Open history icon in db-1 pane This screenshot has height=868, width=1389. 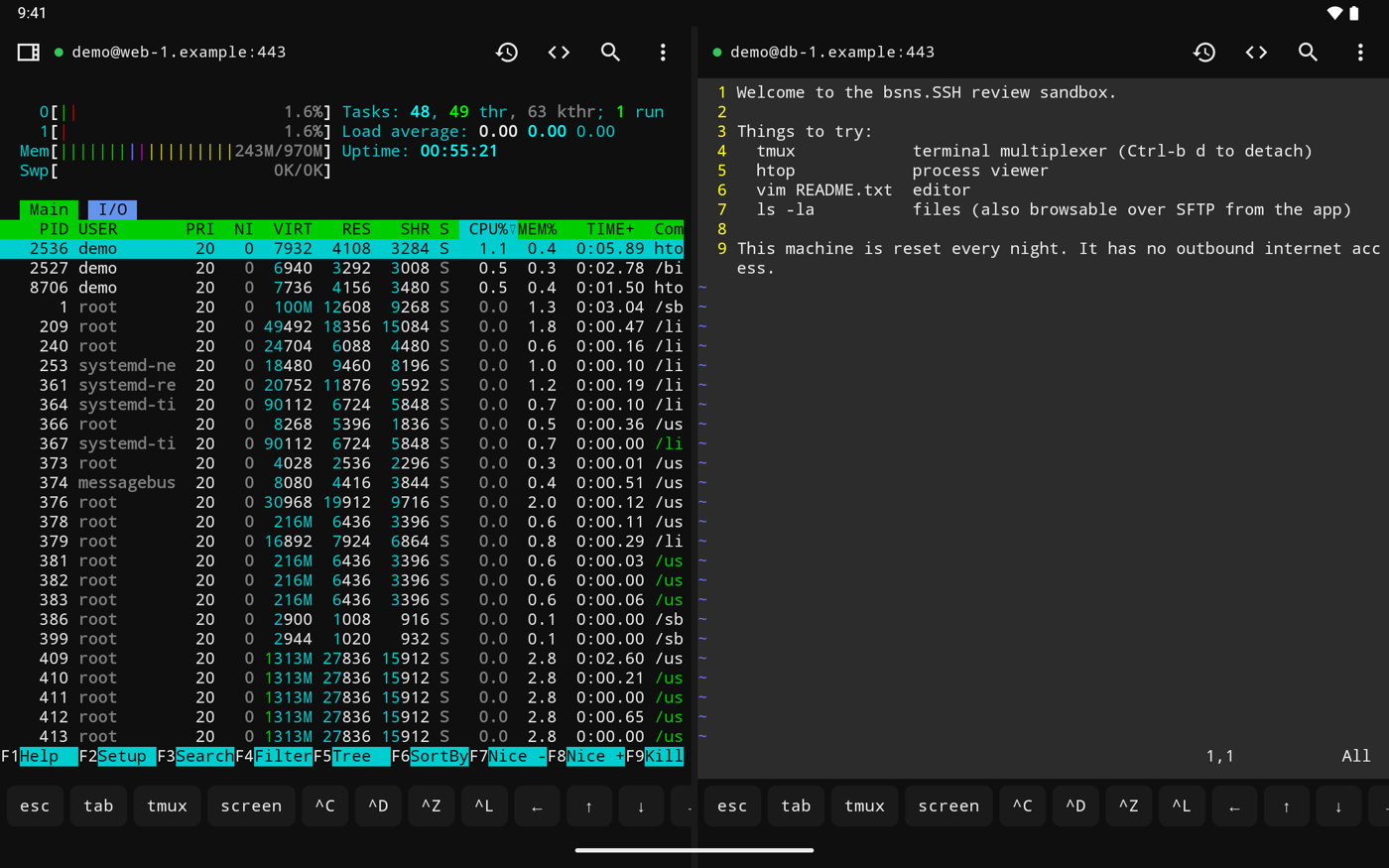coord(1204,52)
